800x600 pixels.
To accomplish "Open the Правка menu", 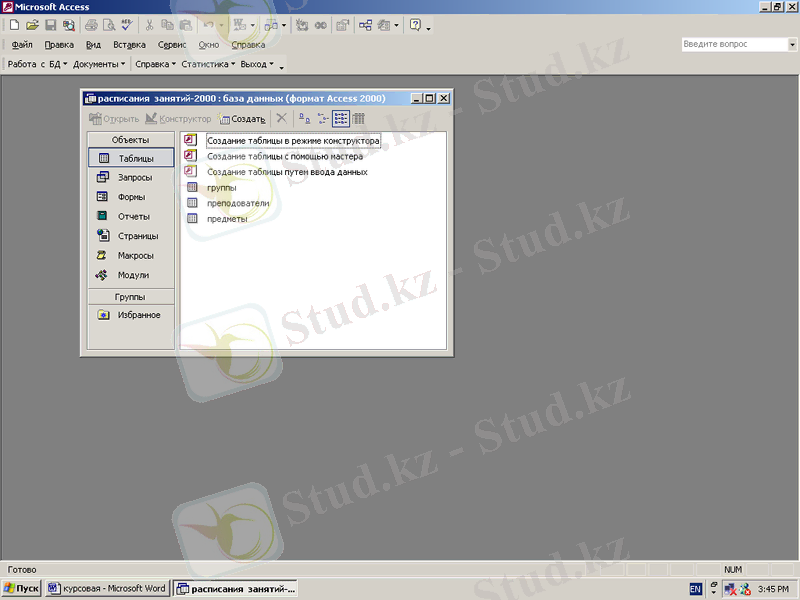I will coord(59,44).
